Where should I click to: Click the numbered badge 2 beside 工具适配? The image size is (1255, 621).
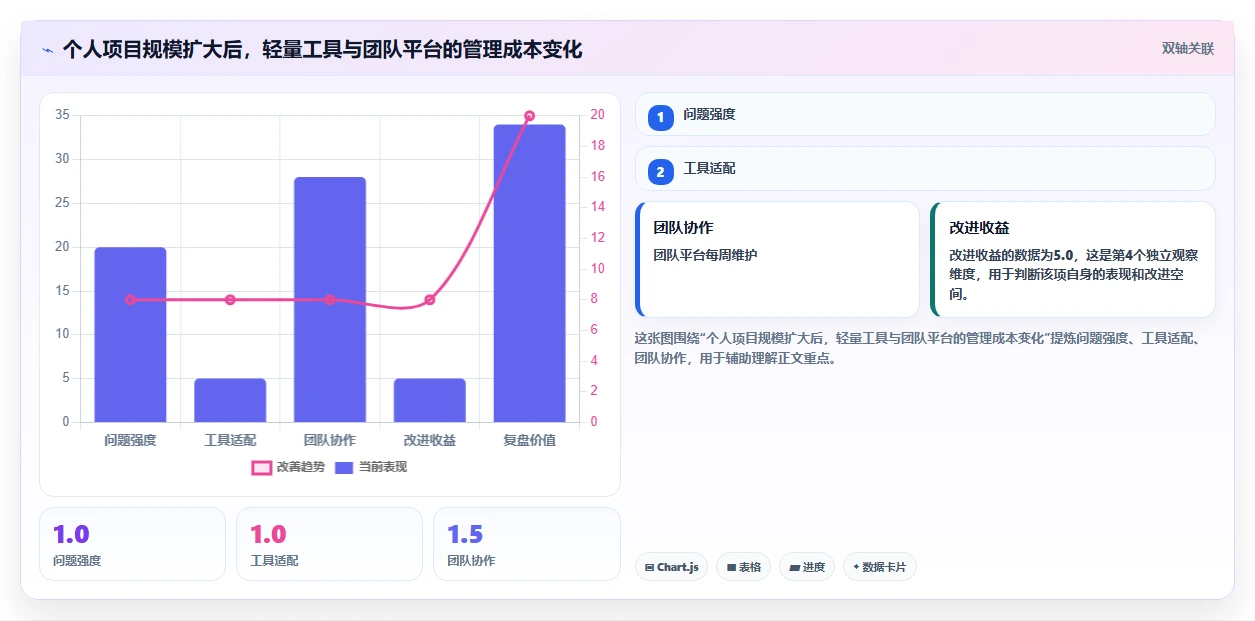(660, 172)
